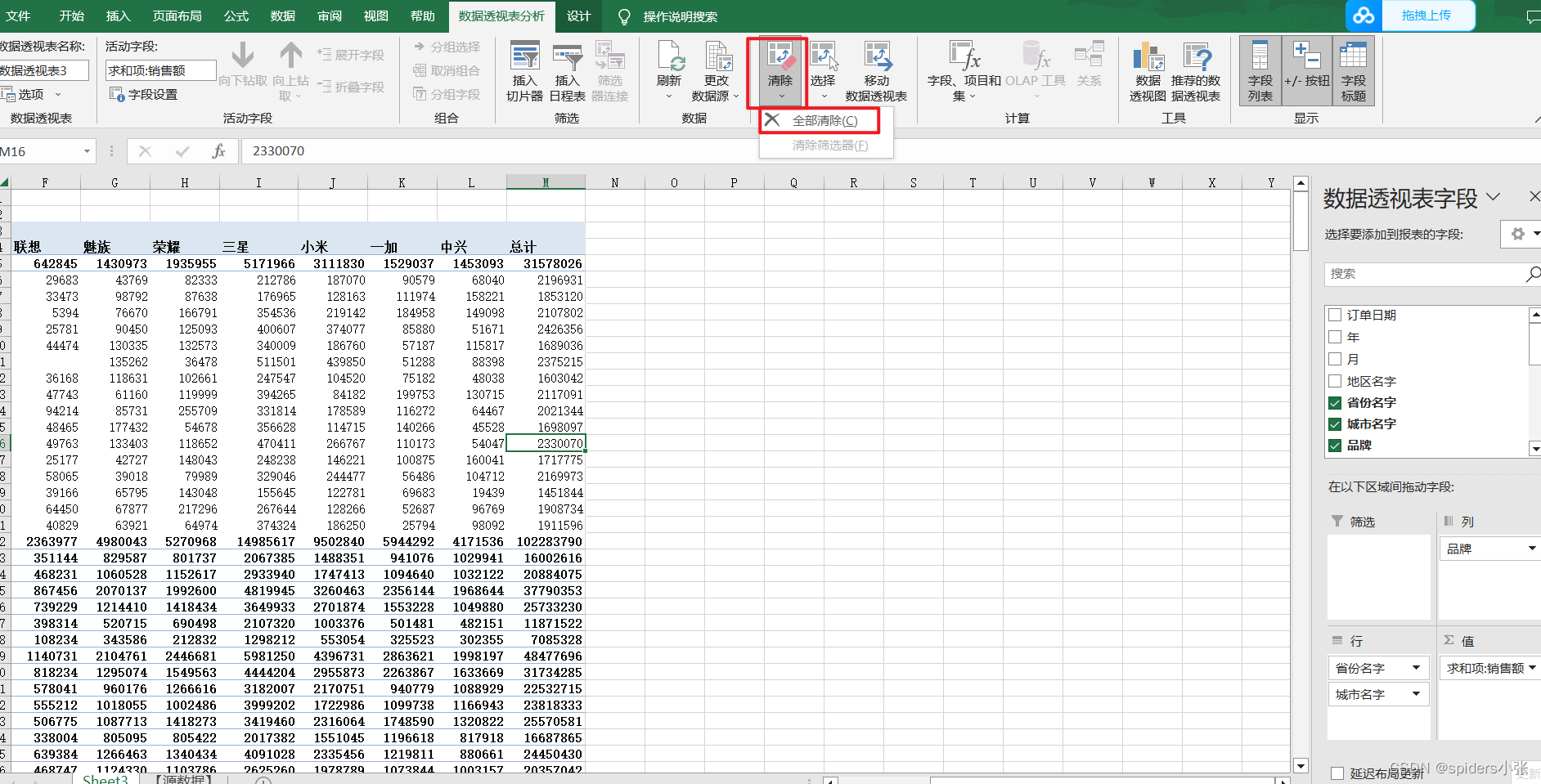Click Insert Timeline icon
The image size is (1541, 784).
tap(567, 72)
